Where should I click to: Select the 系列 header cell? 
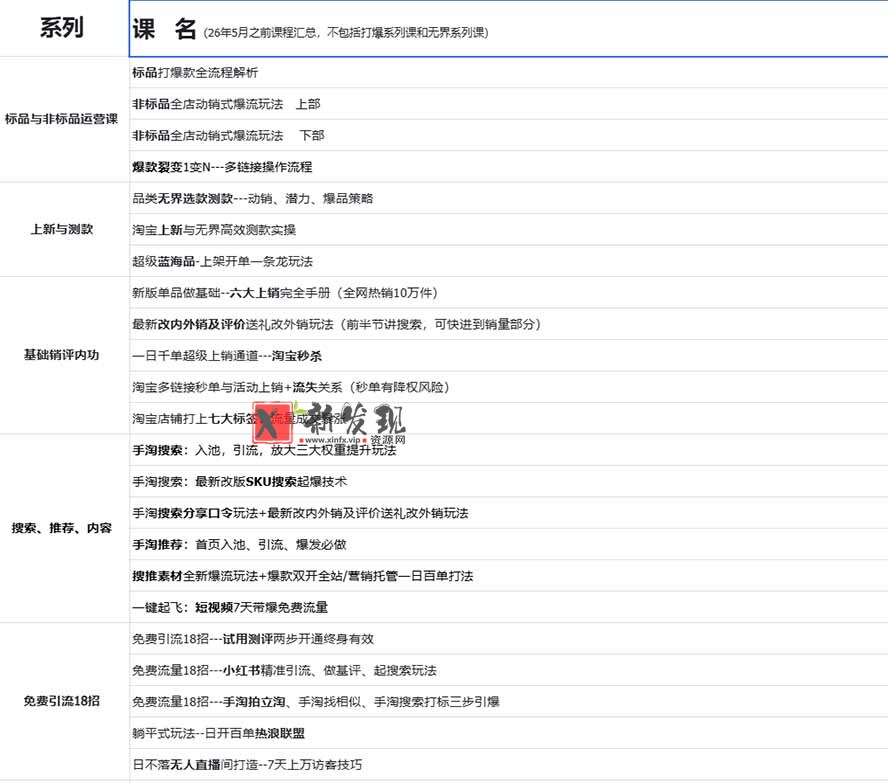(x=64, y=28)
